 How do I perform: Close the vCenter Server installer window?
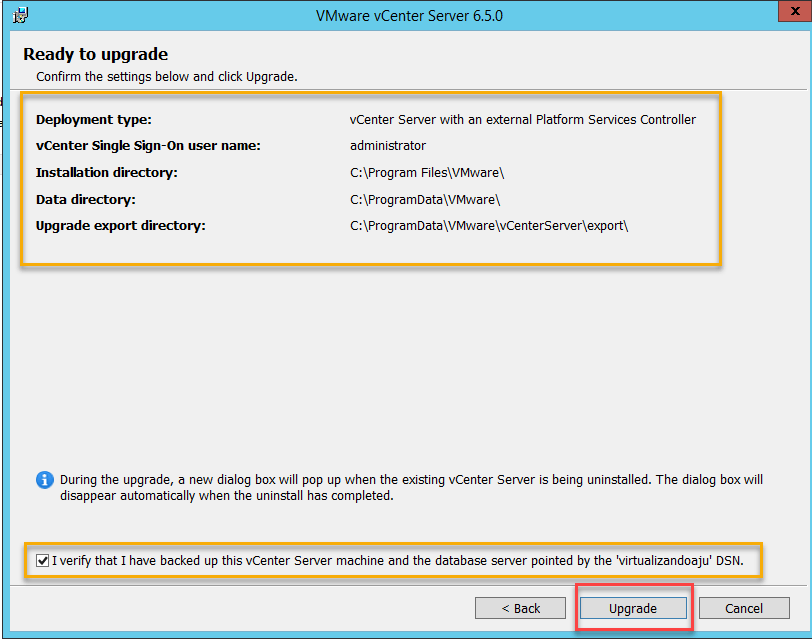pos(793,14)
